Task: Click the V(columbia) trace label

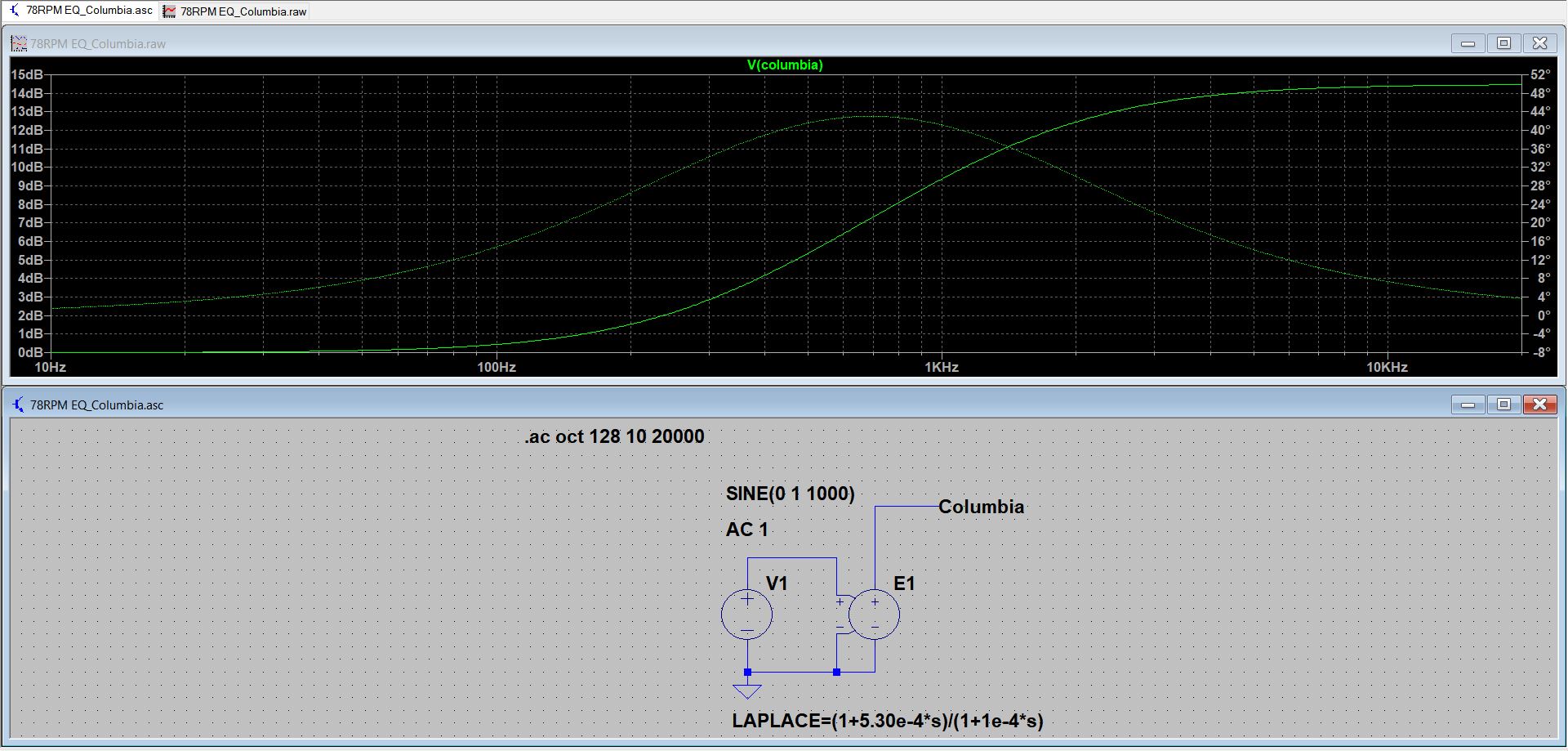Action: pyautogui.click(x=785, y=65)
